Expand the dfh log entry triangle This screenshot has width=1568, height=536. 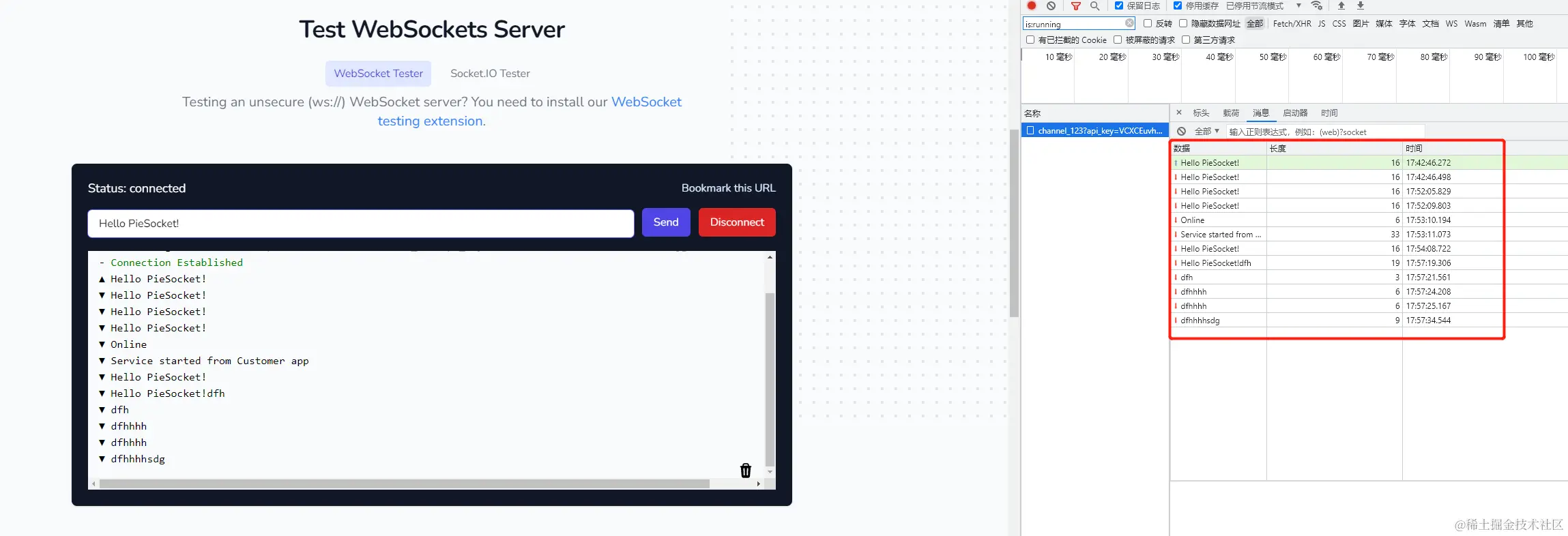(x=102, y=410)
